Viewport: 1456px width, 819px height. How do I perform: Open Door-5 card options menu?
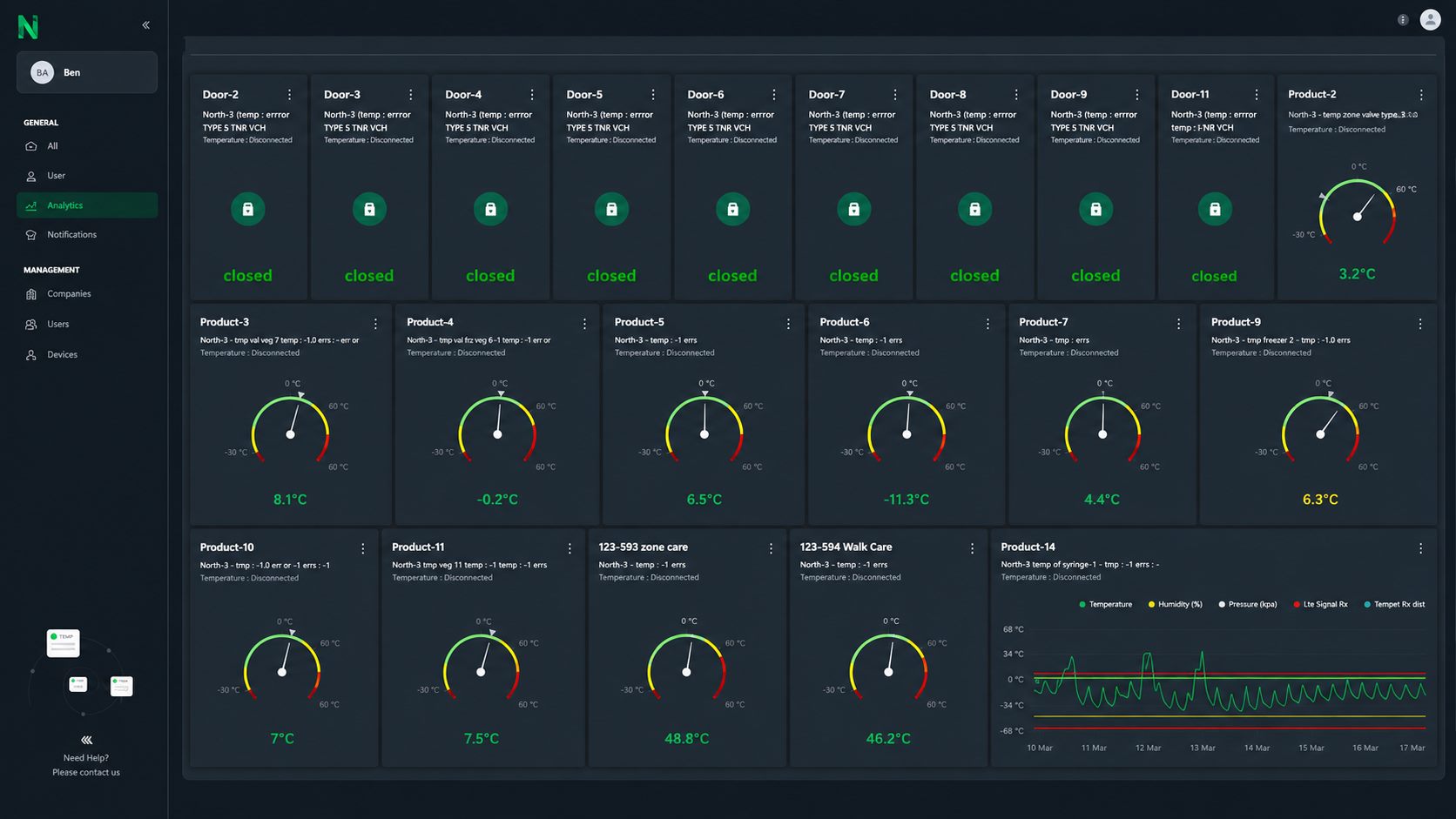[x=653, y=95]
